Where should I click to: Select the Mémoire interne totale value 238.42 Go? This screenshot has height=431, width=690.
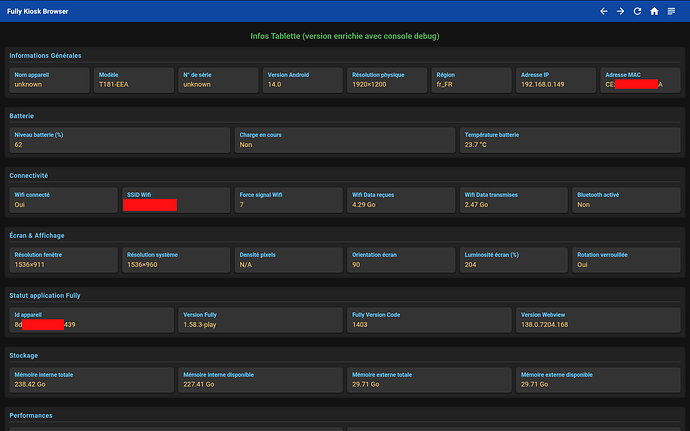(x=30, y=384)
